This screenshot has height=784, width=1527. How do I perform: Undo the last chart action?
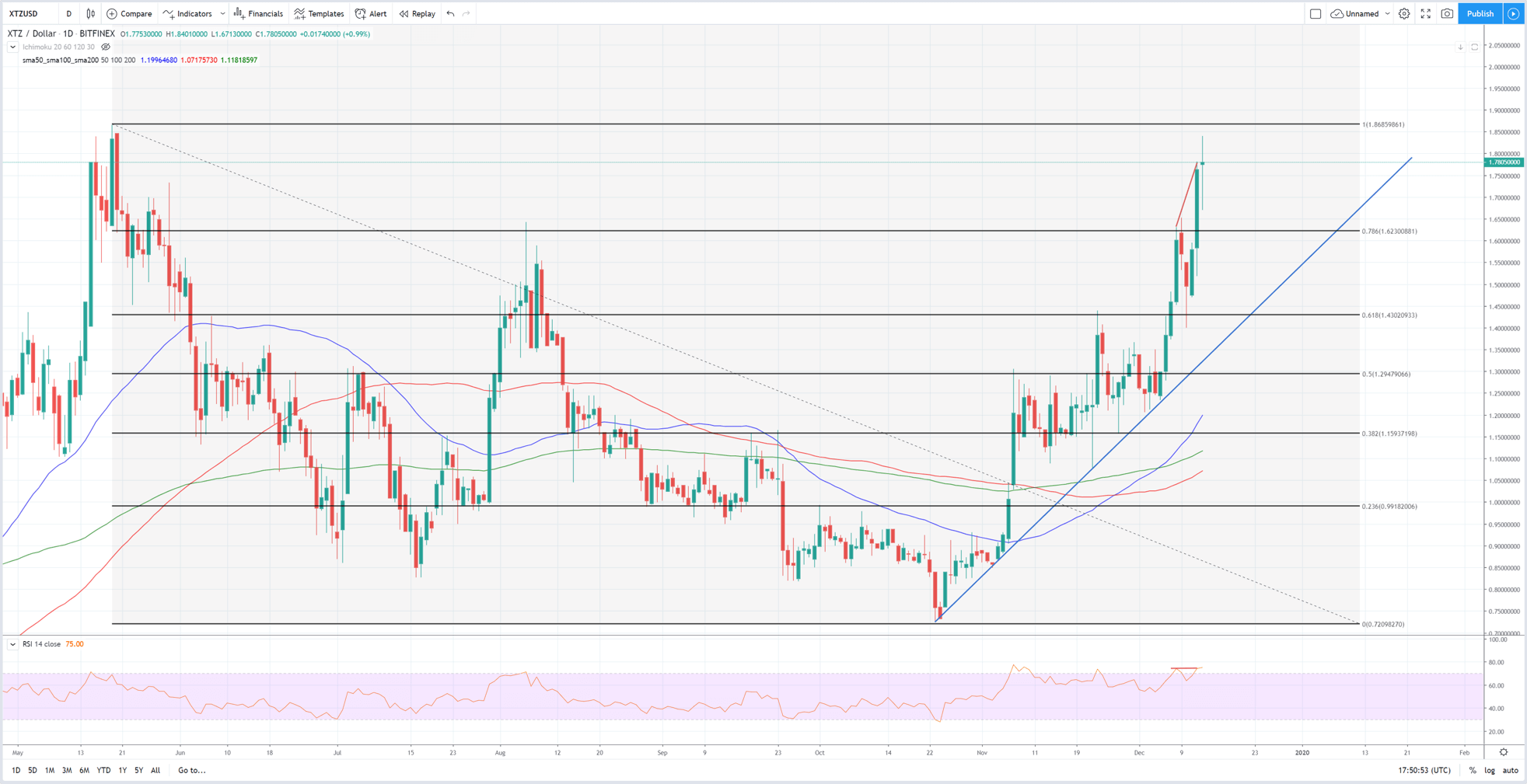pyautogui.click(x=450, y=13)
